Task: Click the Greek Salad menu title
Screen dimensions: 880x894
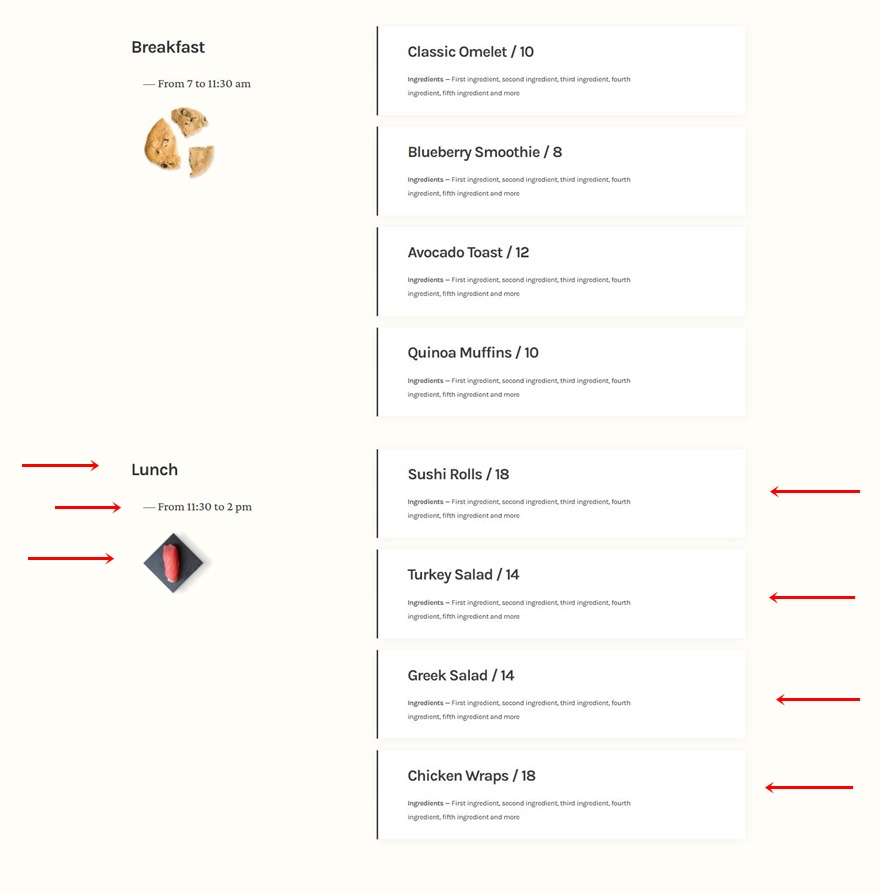Action: [461, 676]
